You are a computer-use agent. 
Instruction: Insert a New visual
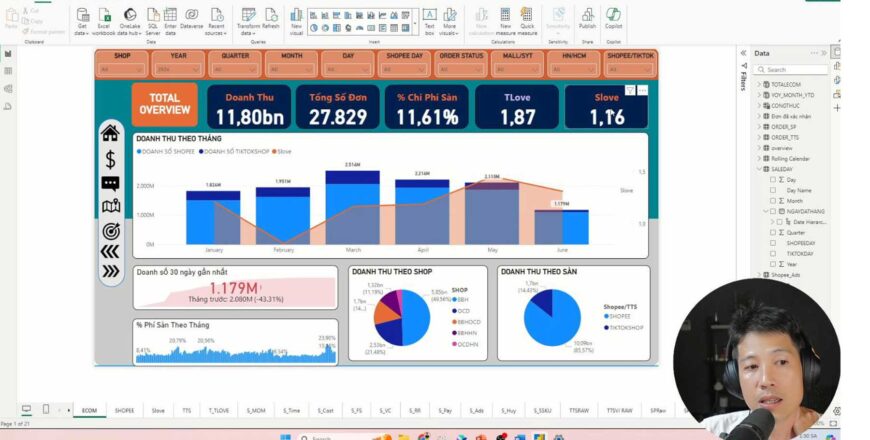(296, 22)
